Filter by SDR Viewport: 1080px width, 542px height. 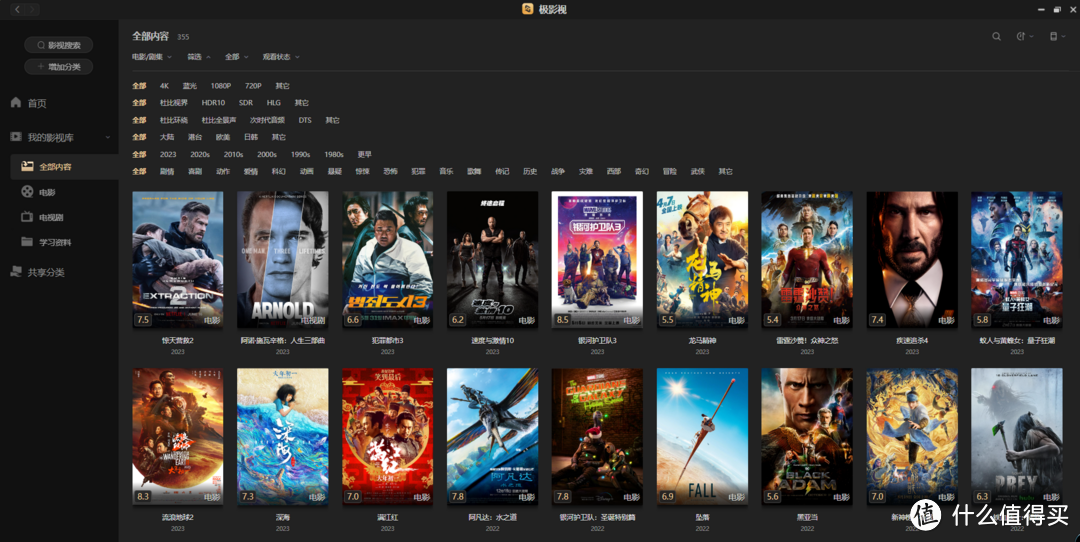pyautogui.click(x=246, y=103)
